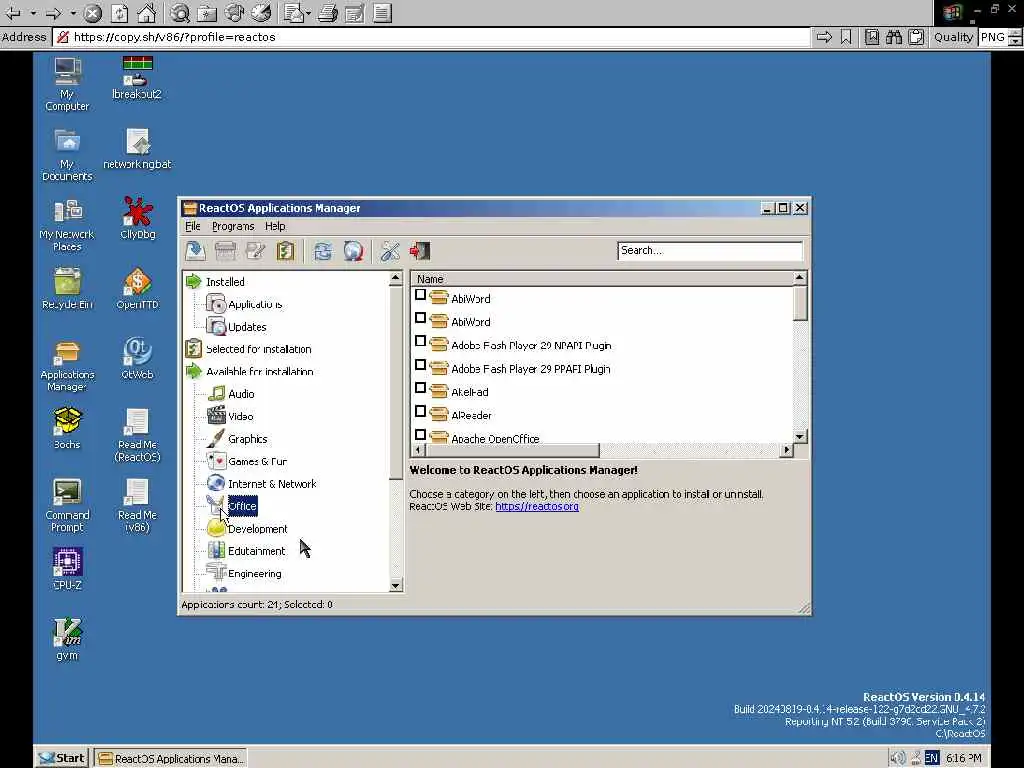Click the Select All clipboard toolbar icon

[285, 251]
